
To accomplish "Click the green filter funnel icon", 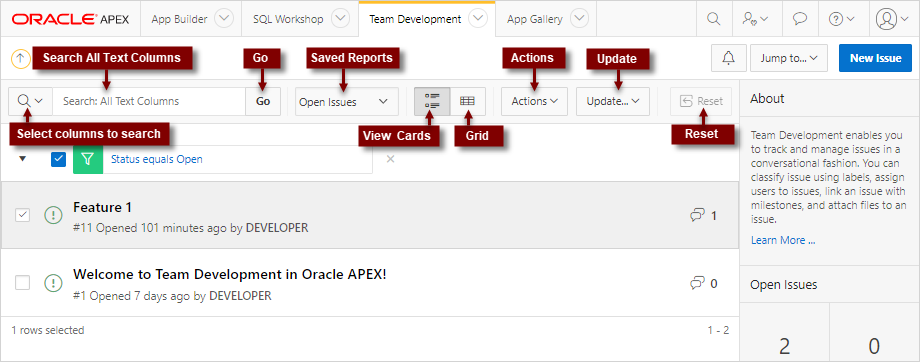I will click(88, 160).
